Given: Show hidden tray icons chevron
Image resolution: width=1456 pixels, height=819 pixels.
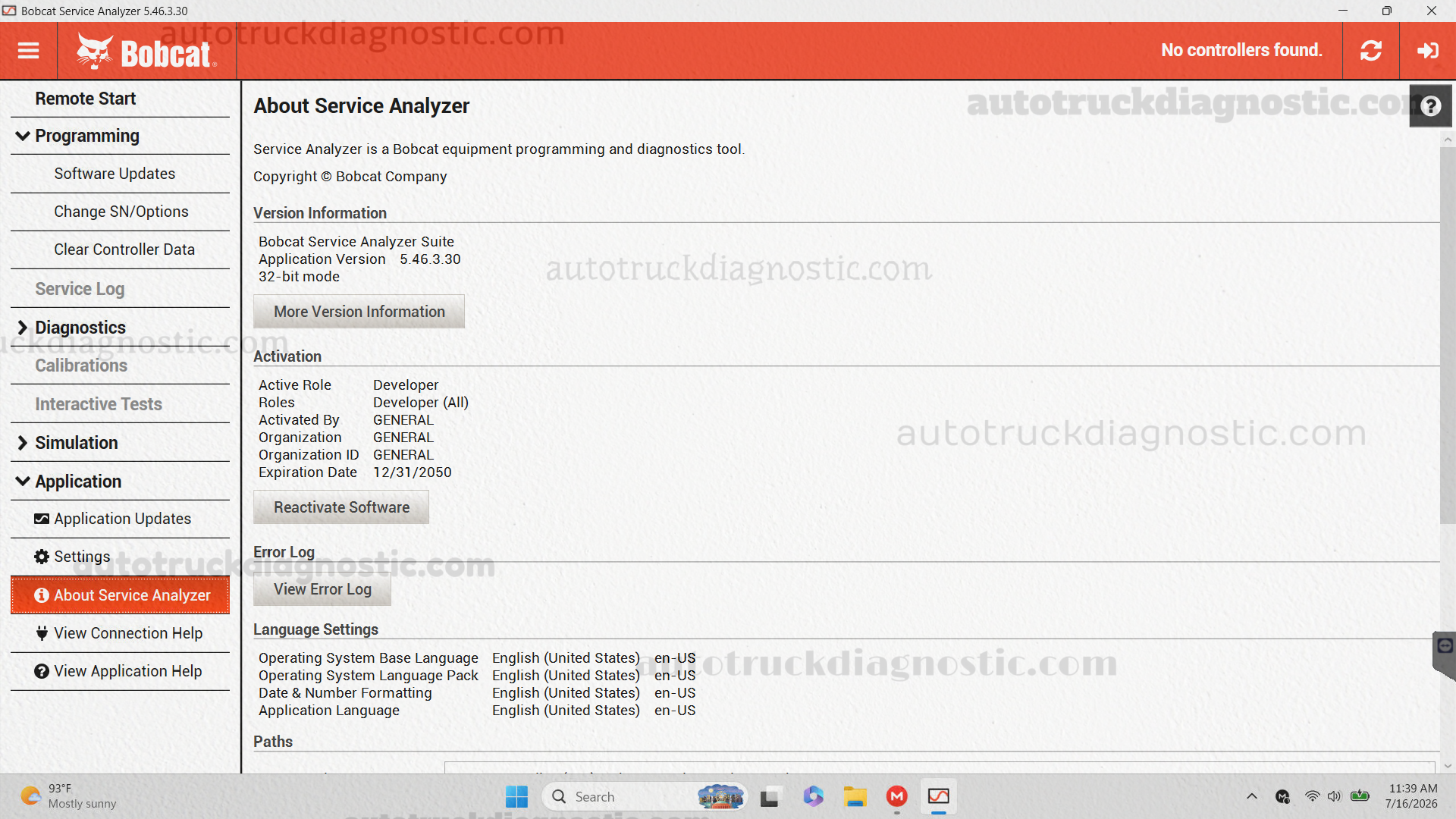Looking at the screenshot, I should tap(1251, 796).
